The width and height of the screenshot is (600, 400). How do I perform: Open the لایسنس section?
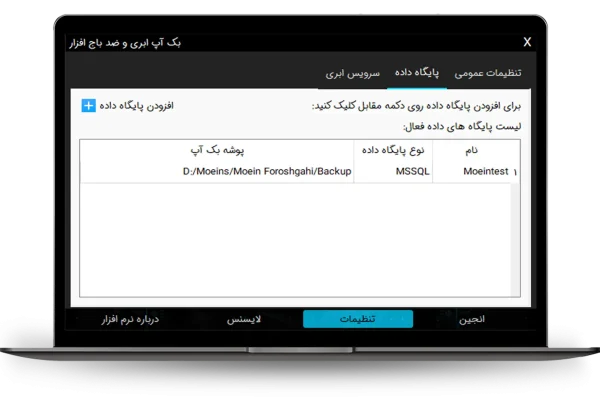[x=244, y=319]
